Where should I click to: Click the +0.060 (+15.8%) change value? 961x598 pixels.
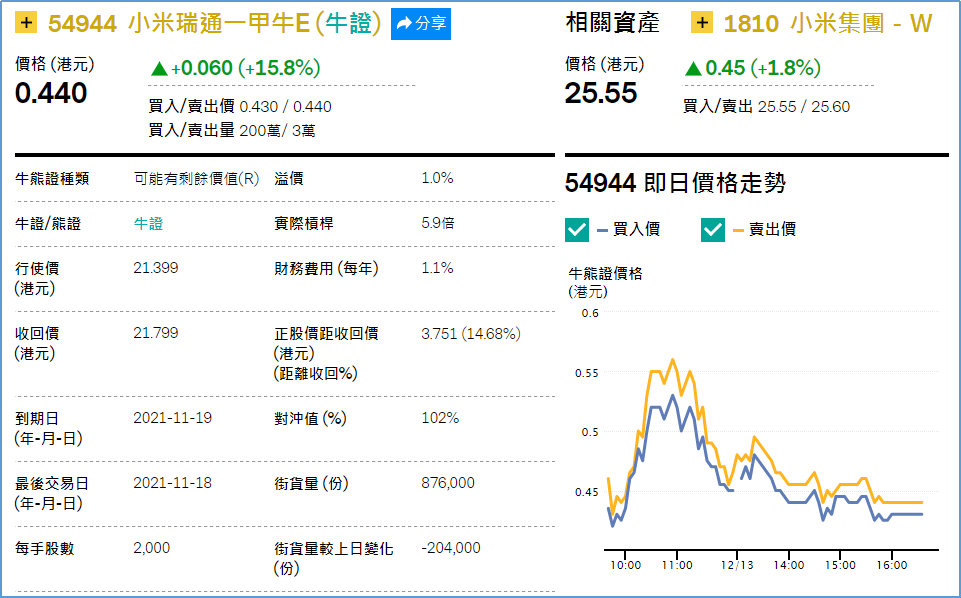235,68
